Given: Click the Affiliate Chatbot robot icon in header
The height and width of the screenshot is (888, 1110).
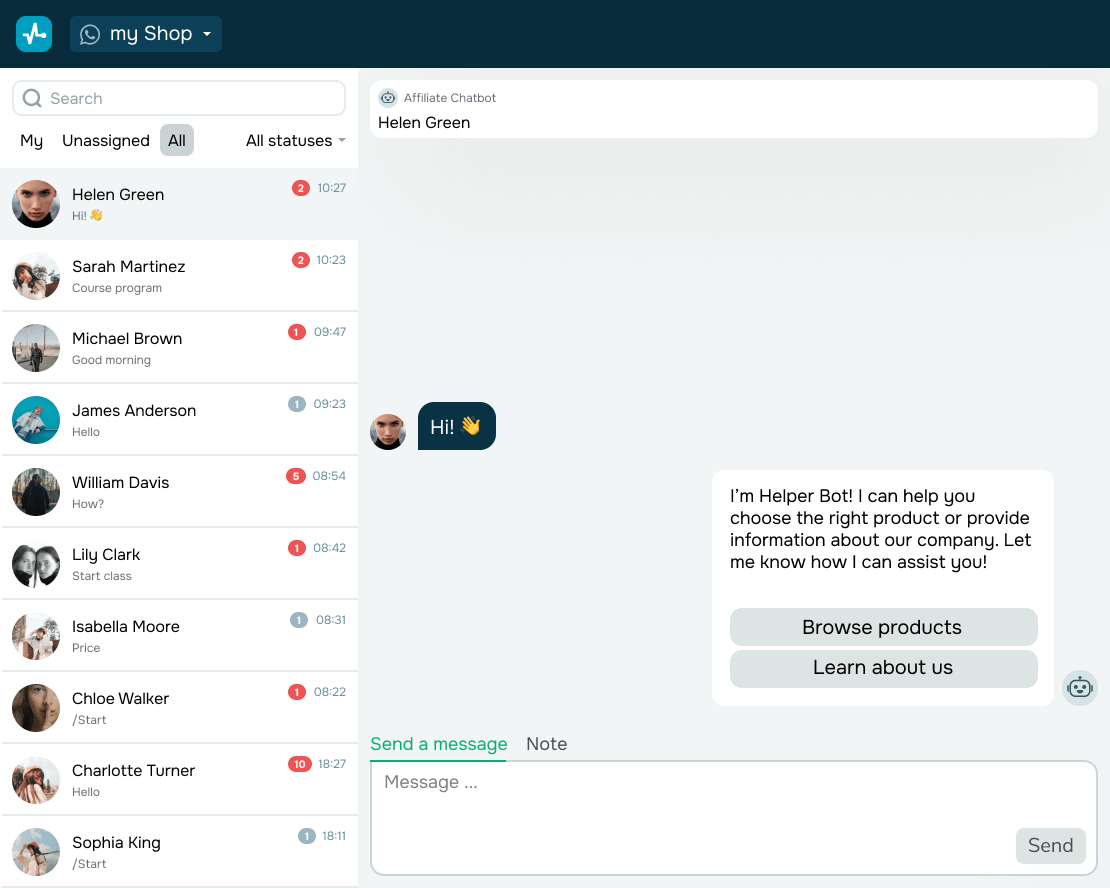Looking at the screenshot, I should tap(388, 98).
